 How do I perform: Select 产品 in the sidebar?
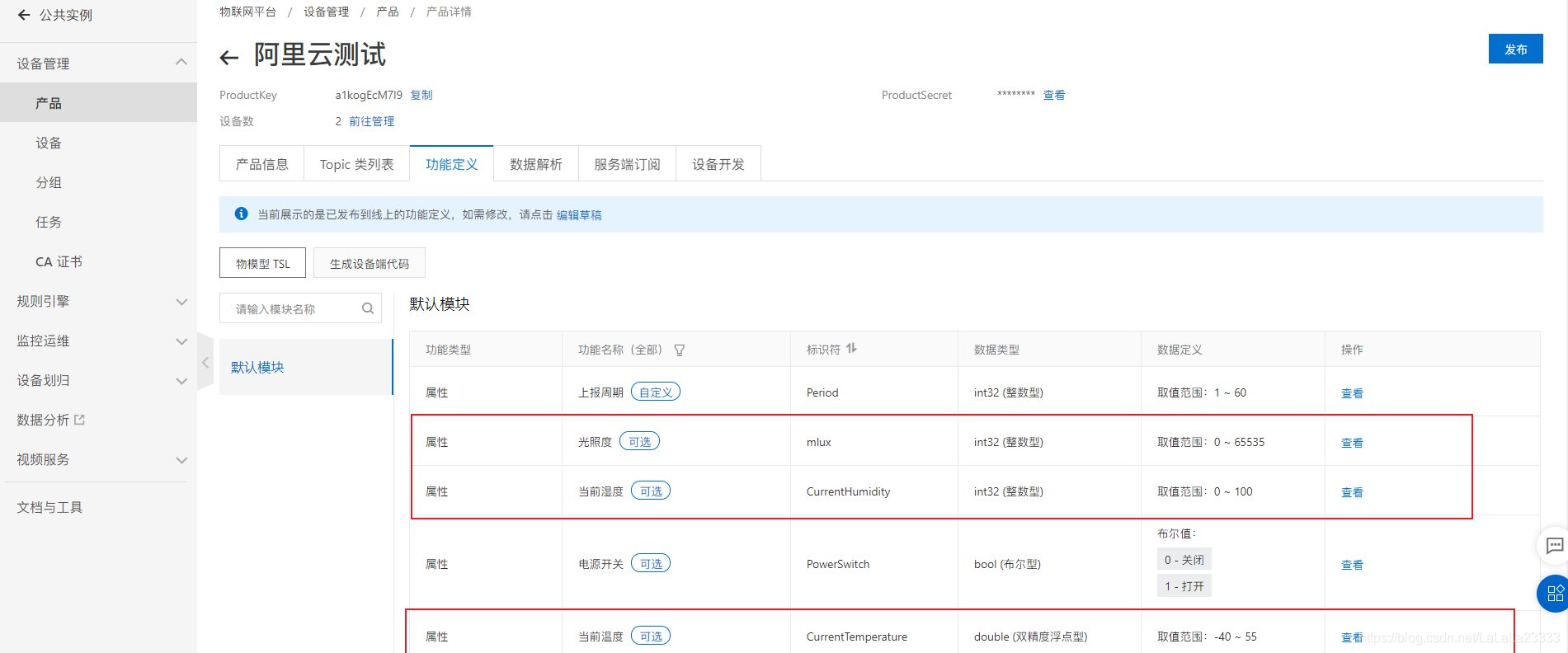point(98,103)
